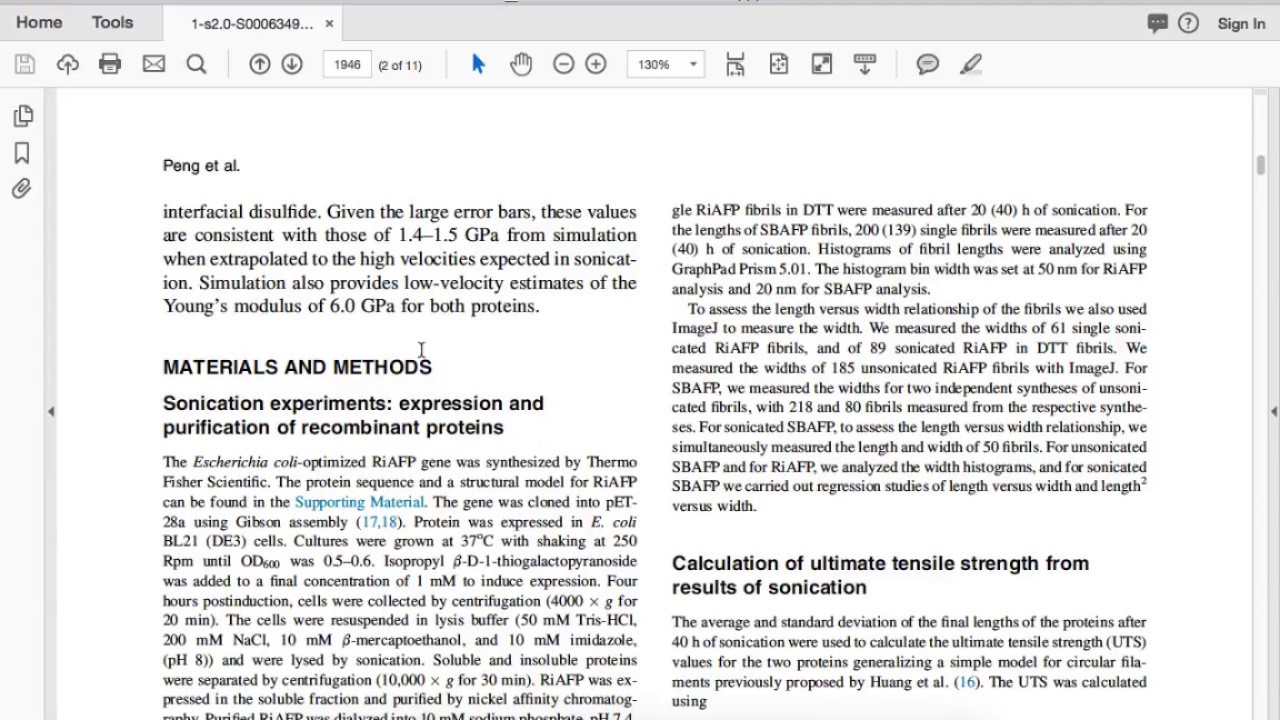
Task: Expand the right tools pane arrow
Action: click(x=1274, y=411)
